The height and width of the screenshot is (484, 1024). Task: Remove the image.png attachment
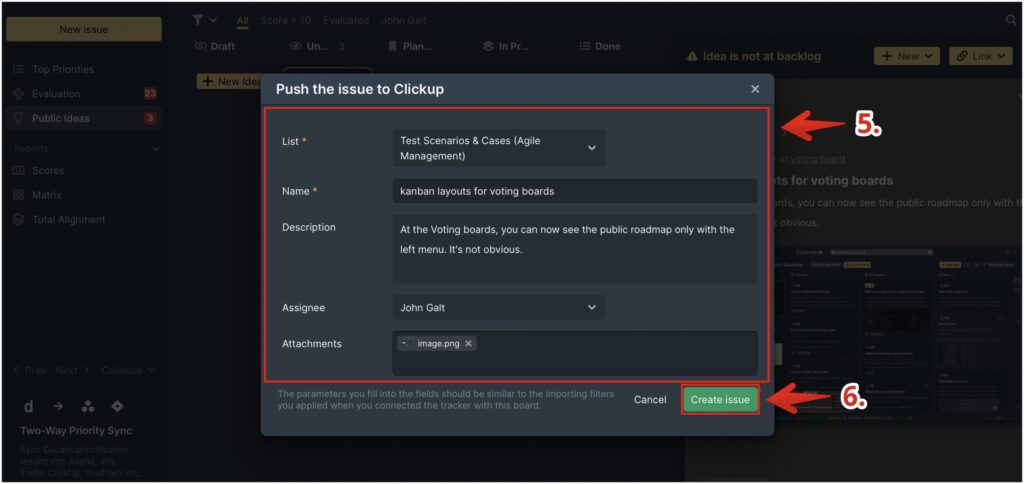tap(468, 344)
